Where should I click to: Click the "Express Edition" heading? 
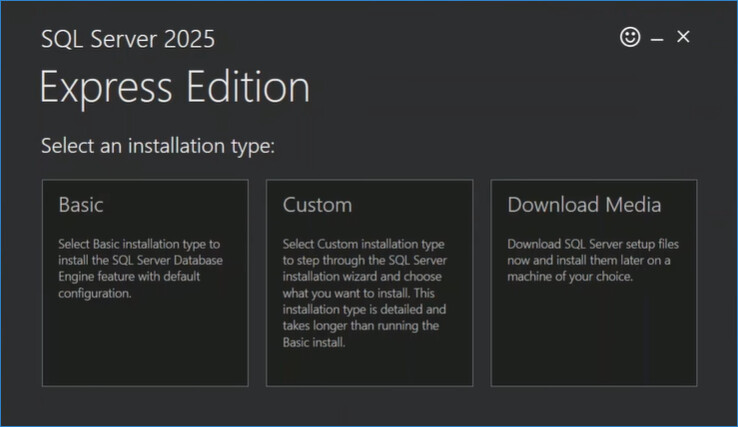pyautogui.click(x=175, y=88)
